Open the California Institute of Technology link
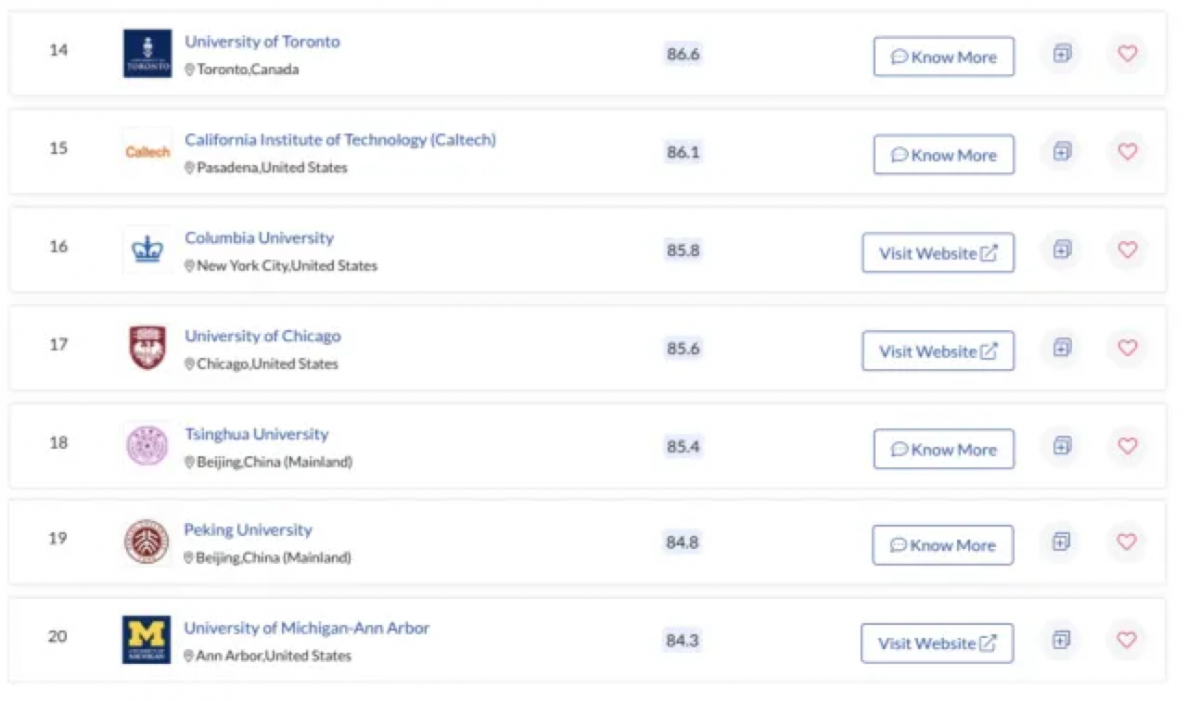This screenshot has width=1200, height=701. 340,140
